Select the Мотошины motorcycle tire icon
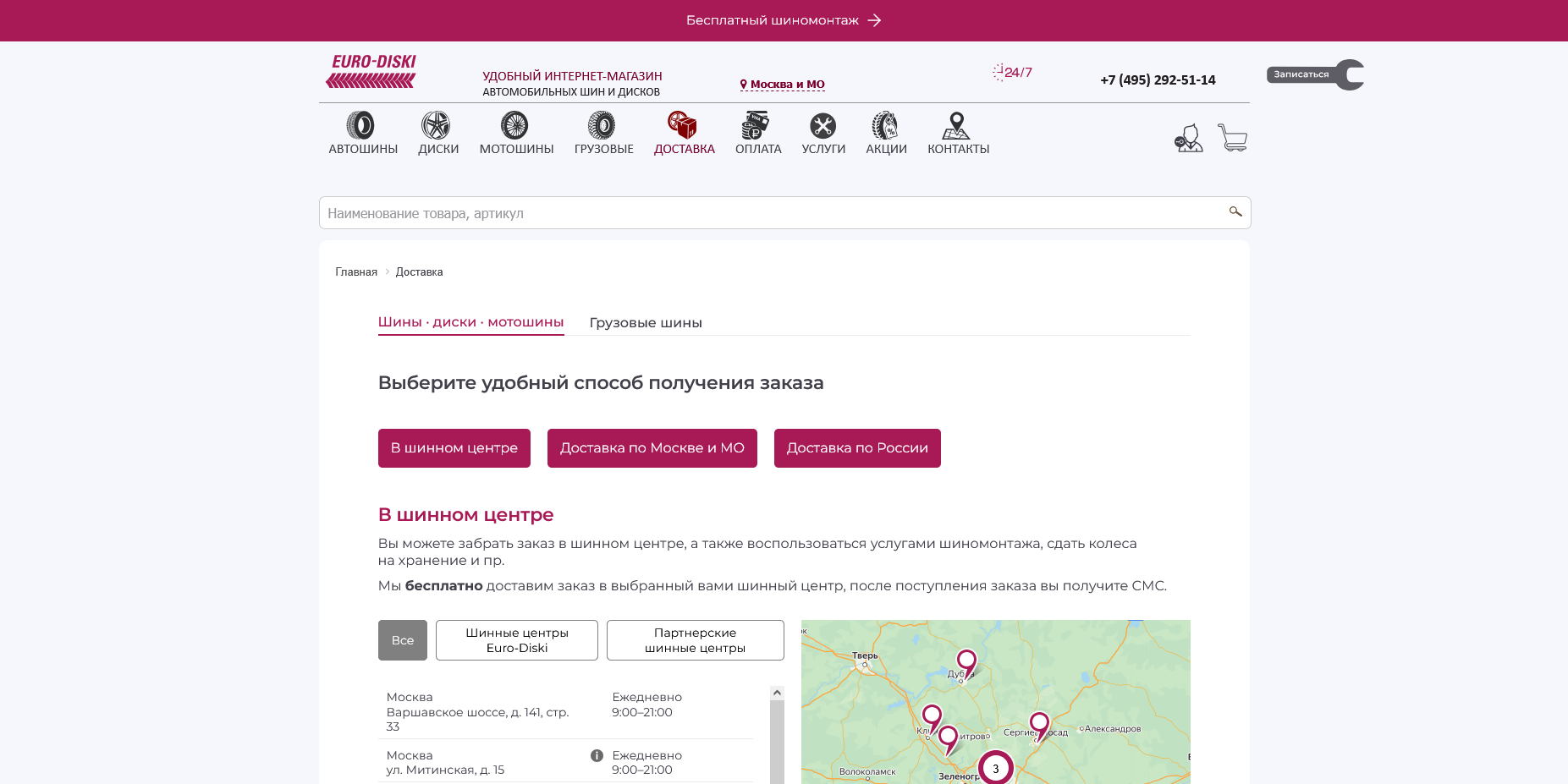 click(514, 125)
